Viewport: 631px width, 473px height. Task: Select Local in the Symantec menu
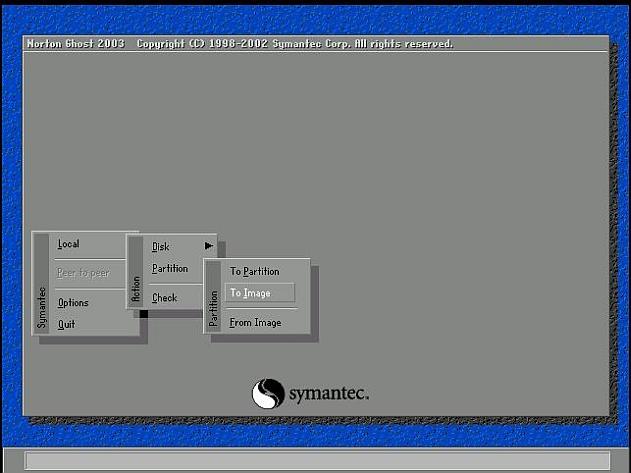coord(68,244)
